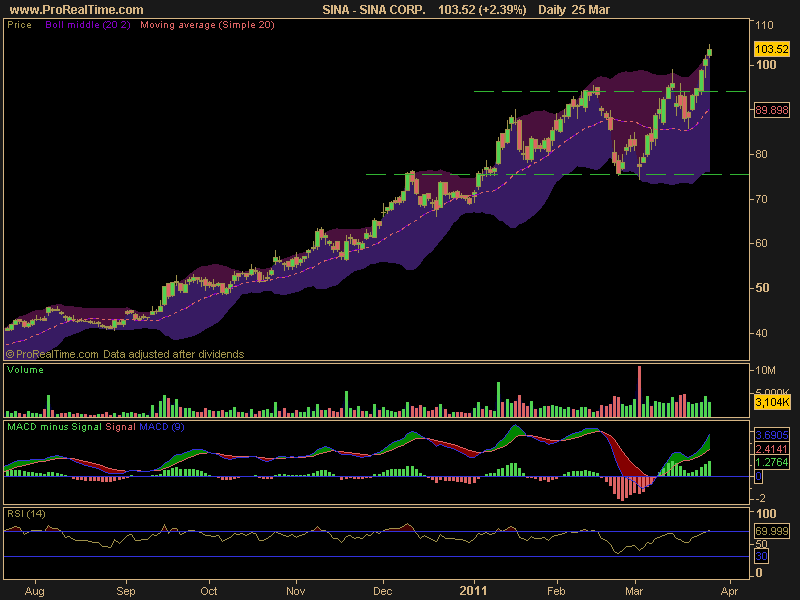
Task: Select the RSI (14) panel label
Action: click(26, 514)
